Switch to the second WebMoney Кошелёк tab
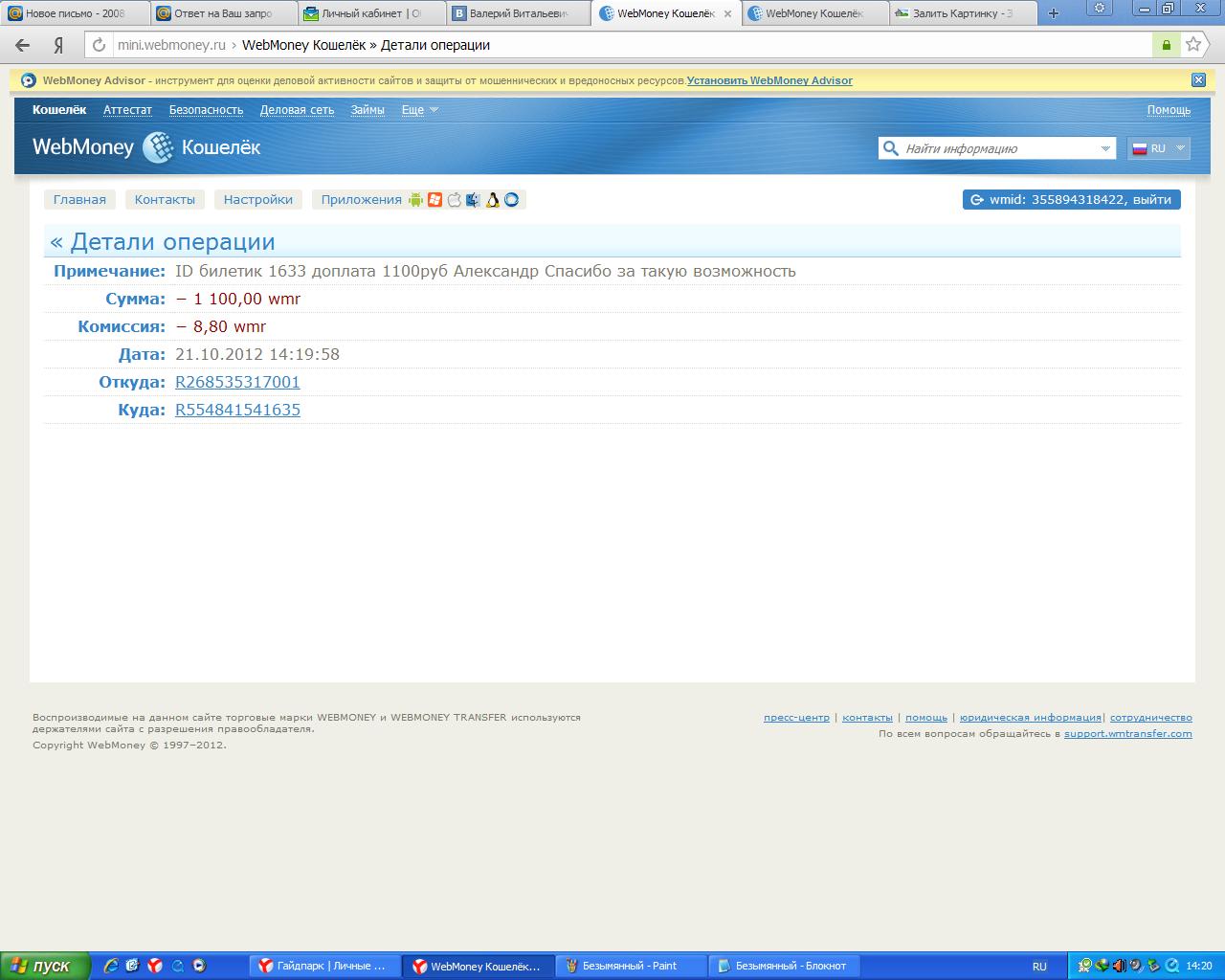 814,13
